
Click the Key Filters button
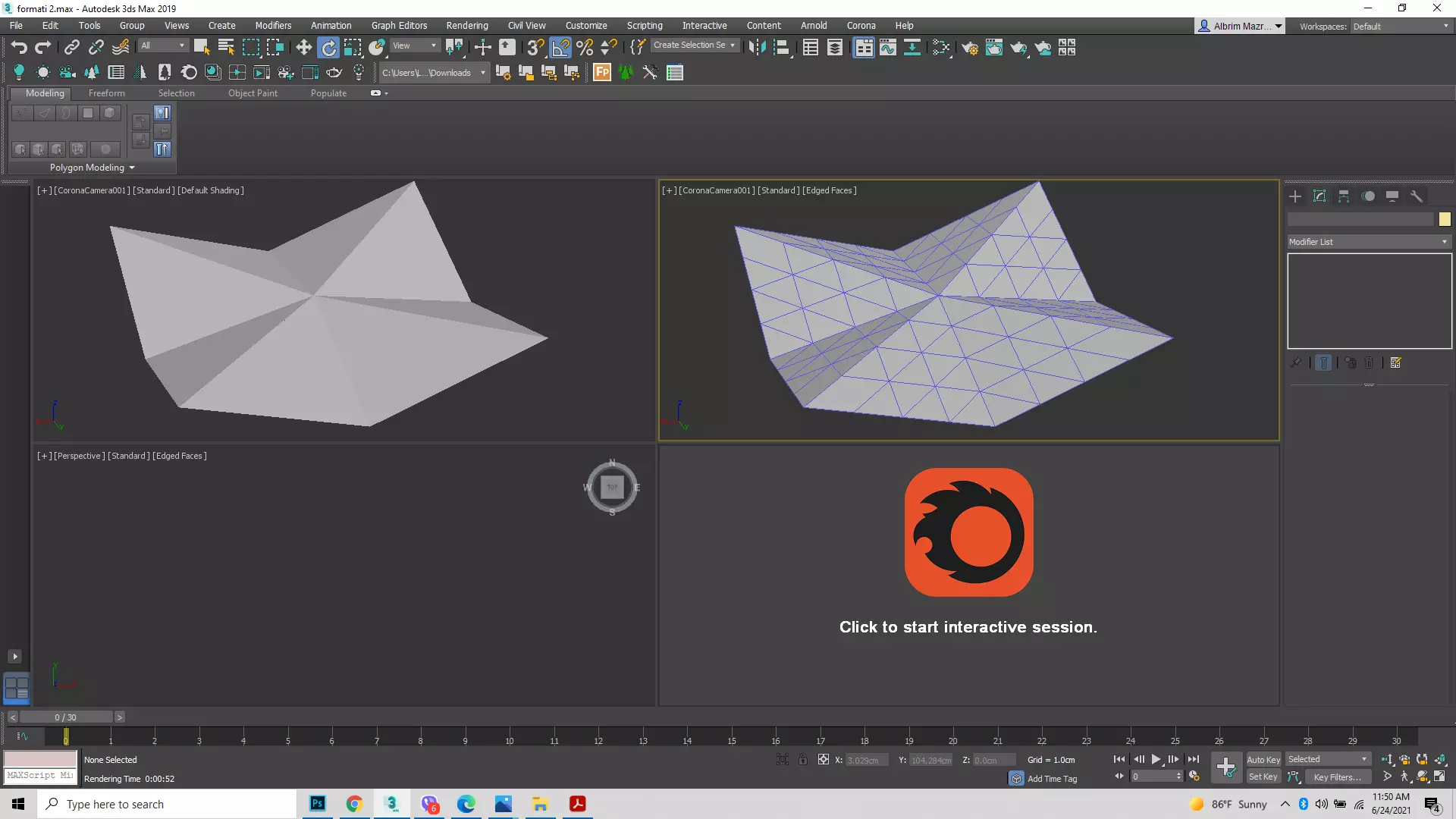(1337, 777)
